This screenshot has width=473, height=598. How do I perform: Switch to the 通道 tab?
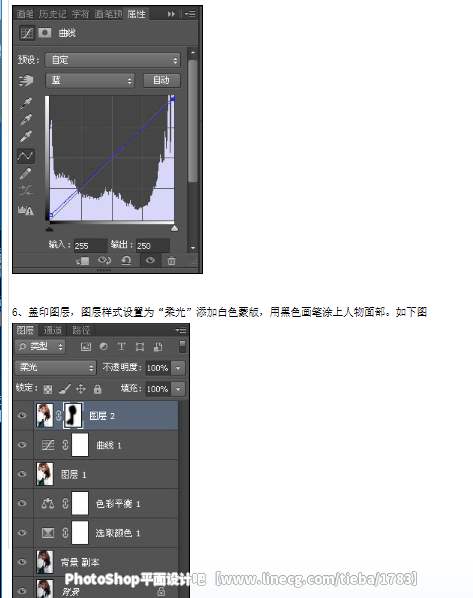pos(53,330)
